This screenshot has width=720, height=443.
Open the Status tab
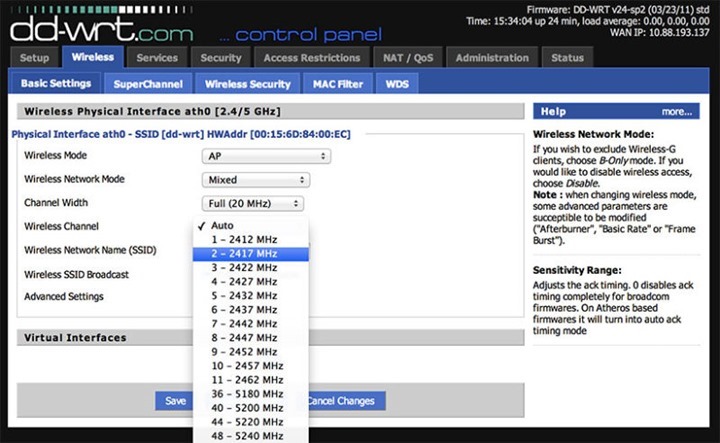pyautogui.click(x=568, y=58)
